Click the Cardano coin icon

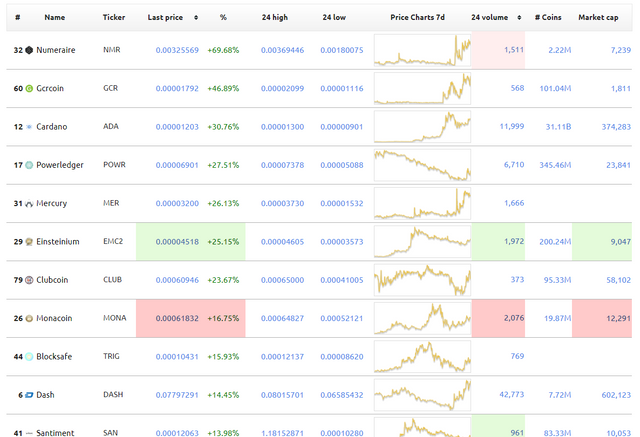pos(29,127)
